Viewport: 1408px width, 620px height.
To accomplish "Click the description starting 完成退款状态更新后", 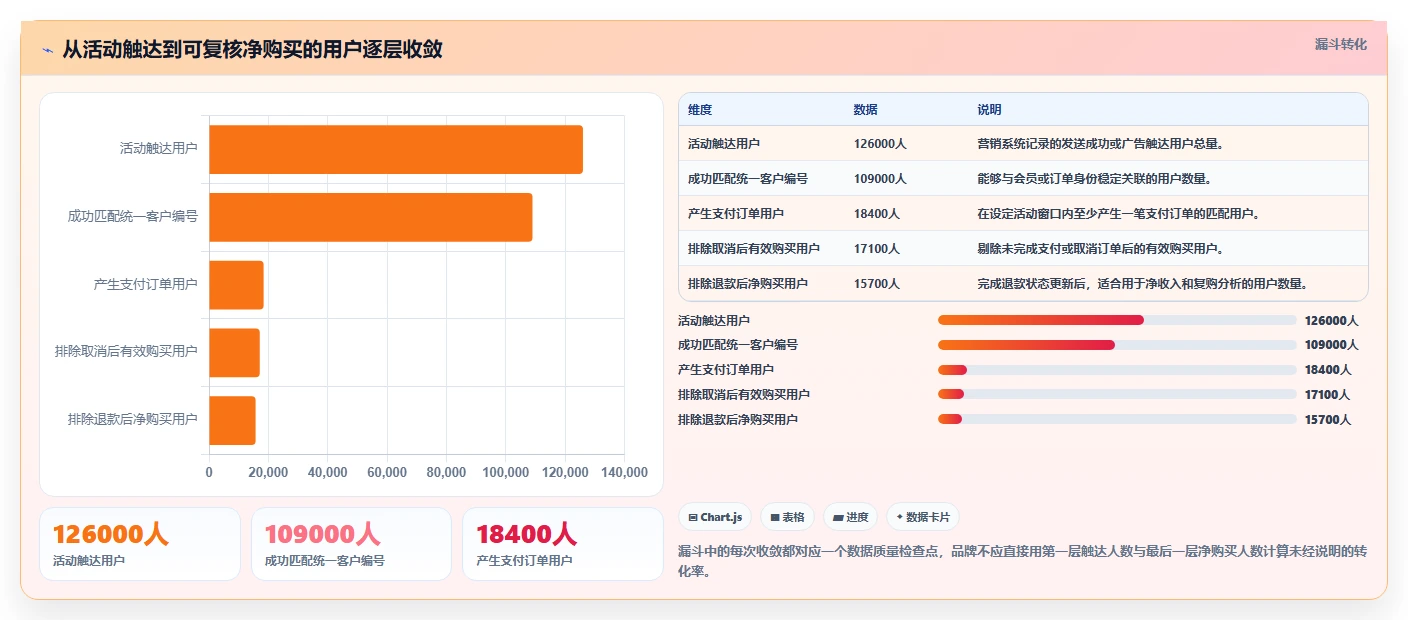I will pyautogui.click(x=1143, y=284).
